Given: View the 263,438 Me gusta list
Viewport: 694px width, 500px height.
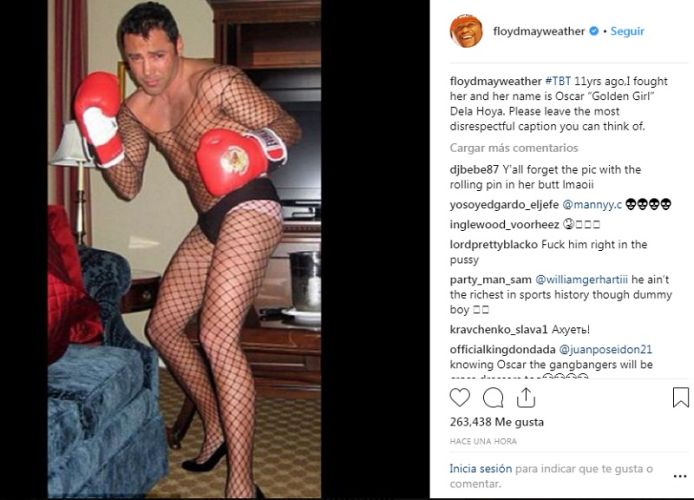Looking at the screenshot, I should [x=497, y=422].
